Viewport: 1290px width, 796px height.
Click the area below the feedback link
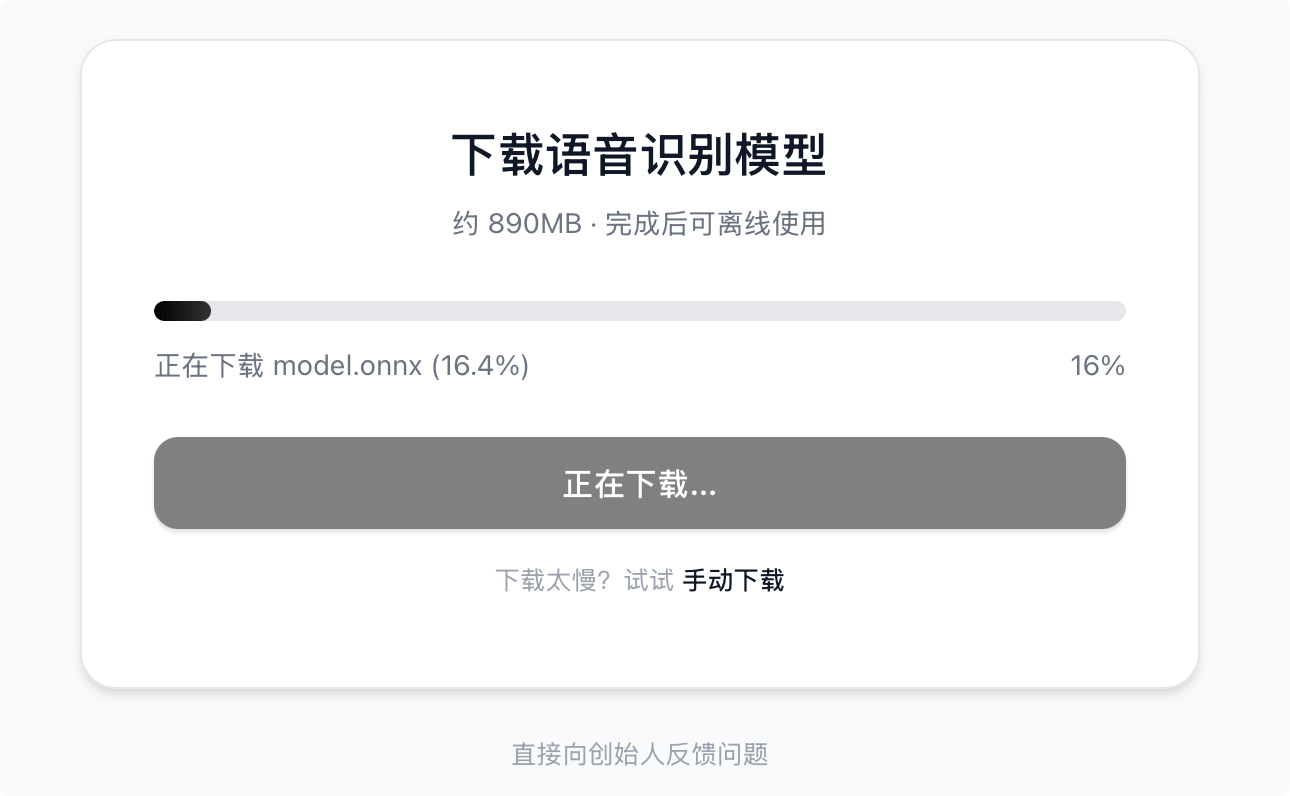point(640,785)
